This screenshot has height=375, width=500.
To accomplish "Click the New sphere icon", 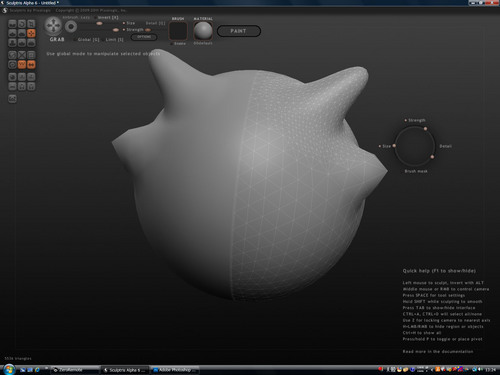I will [12, 77].
